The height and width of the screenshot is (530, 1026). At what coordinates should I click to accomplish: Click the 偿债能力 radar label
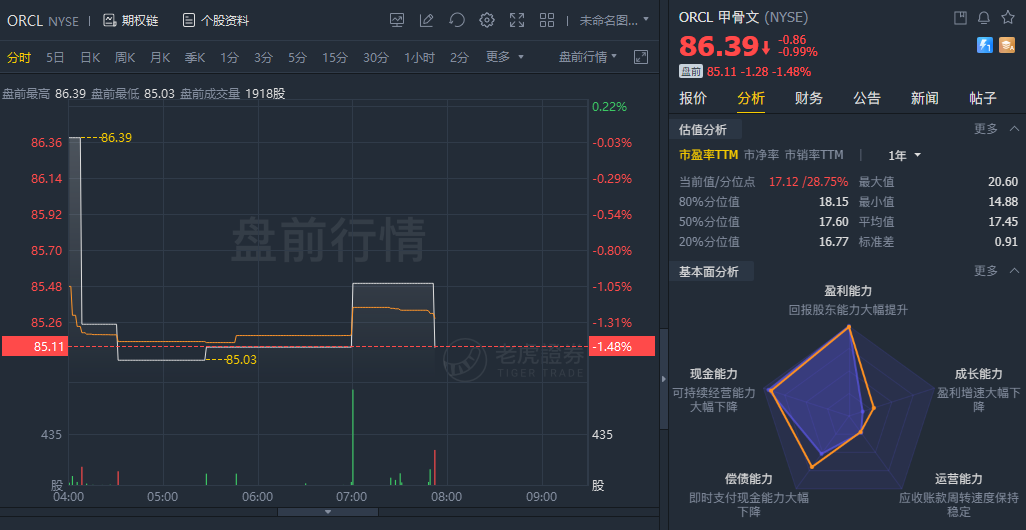coord(749,479)
